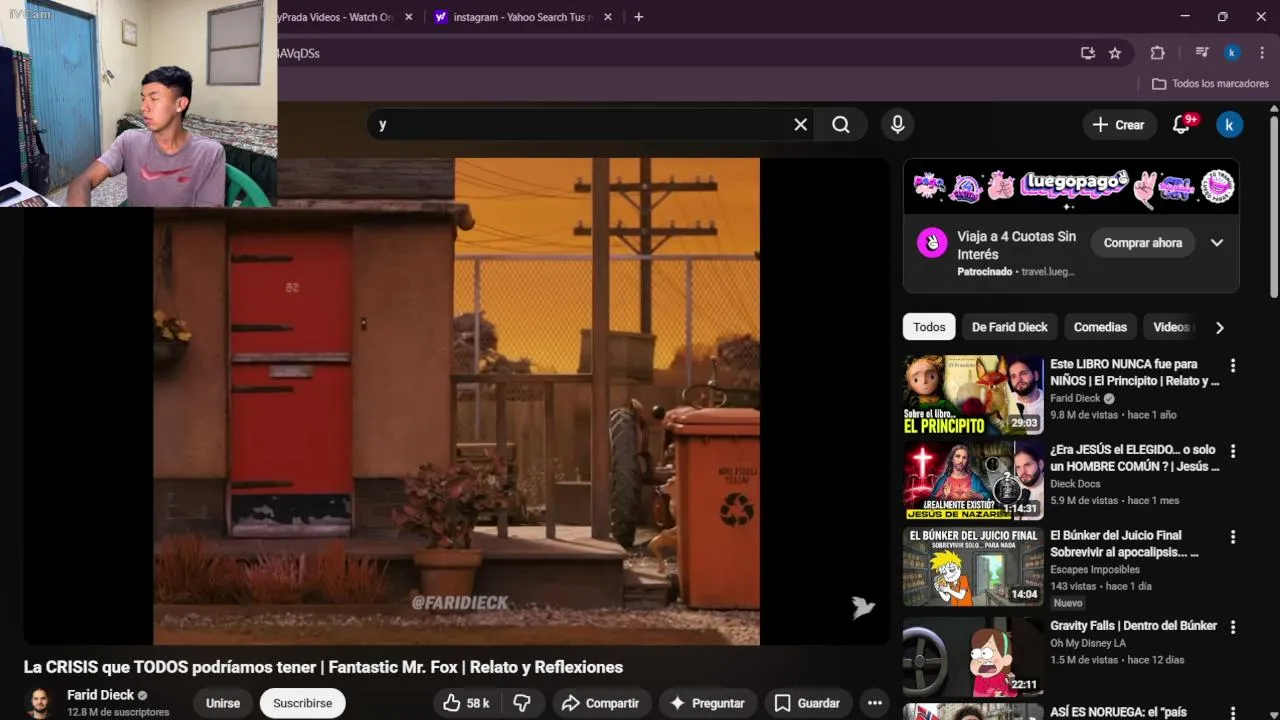Open the browser extensions puzzle icon
1280x720 pixels.
point(1157,53)
